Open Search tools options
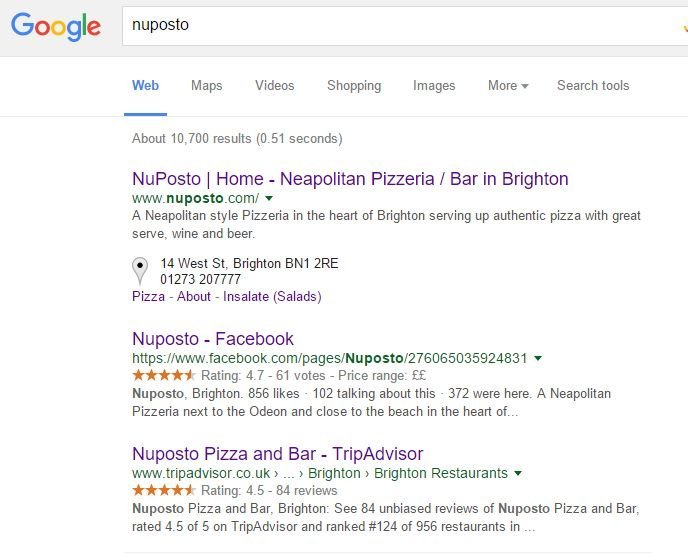Screen dimensions: 688x557 [593, 86]
